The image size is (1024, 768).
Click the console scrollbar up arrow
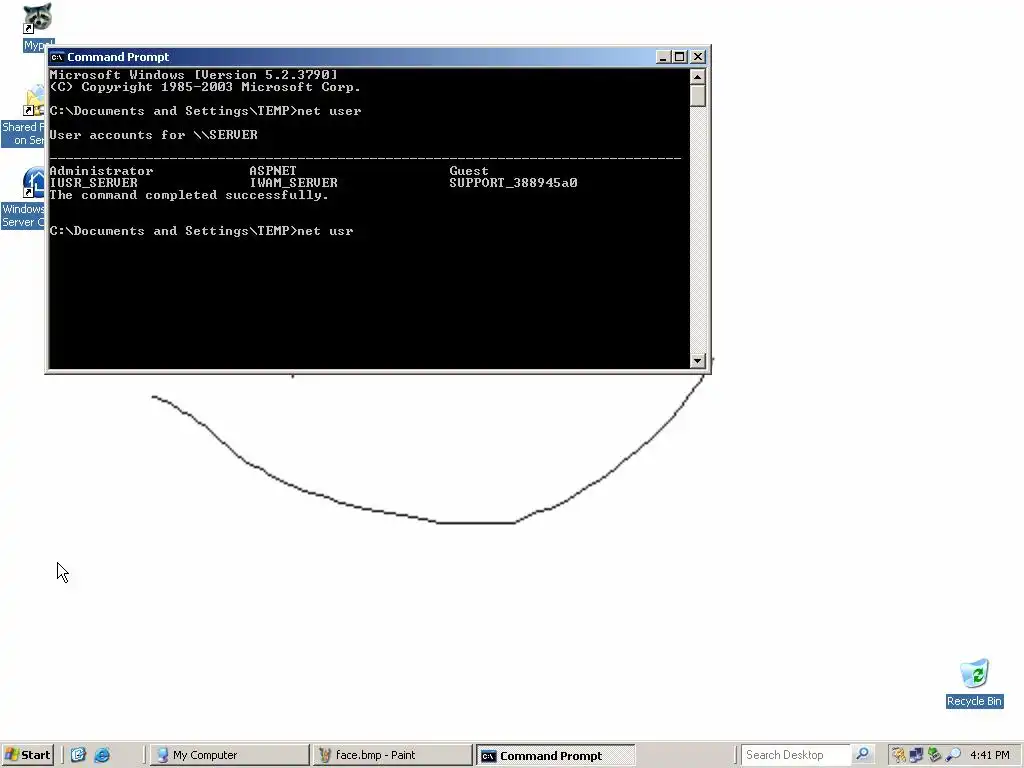point(697,76)
